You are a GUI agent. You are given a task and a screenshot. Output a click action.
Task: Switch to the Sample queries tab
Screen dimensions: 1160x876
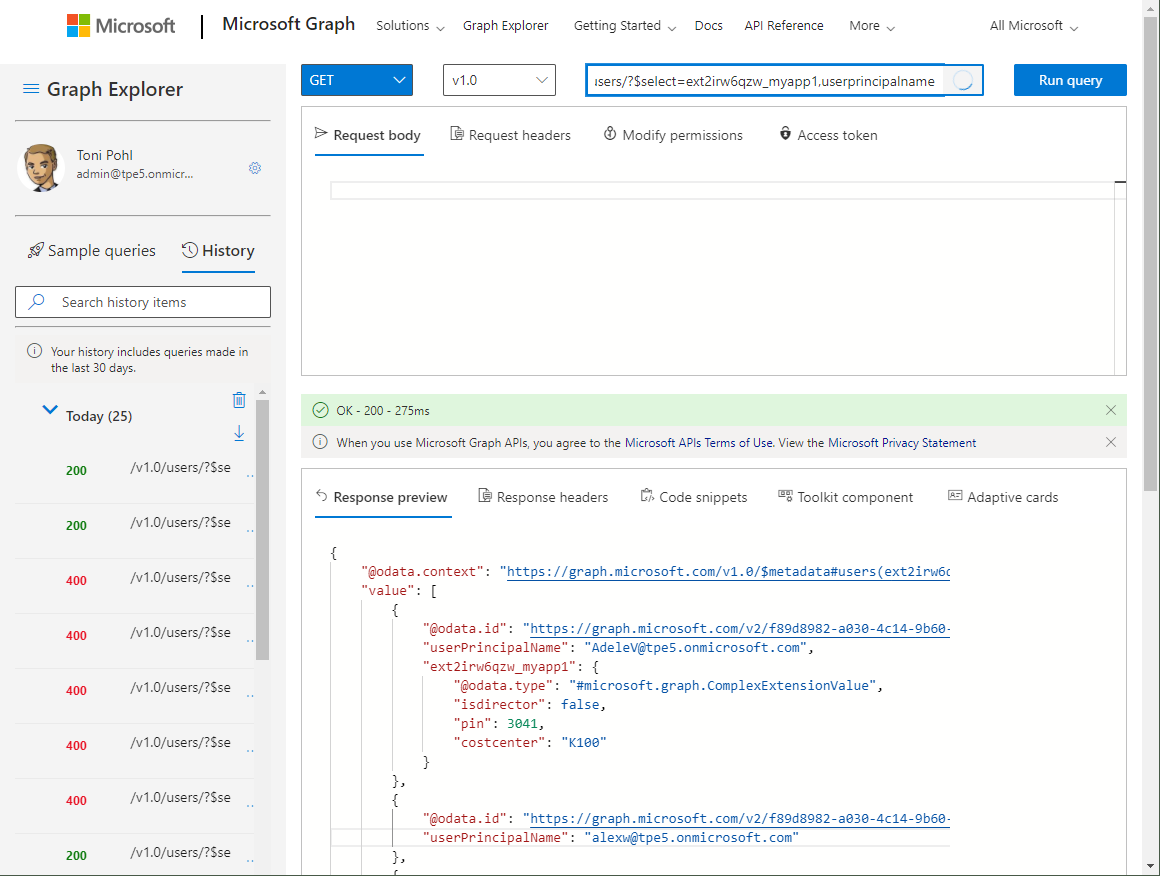[x=92, y=251]
